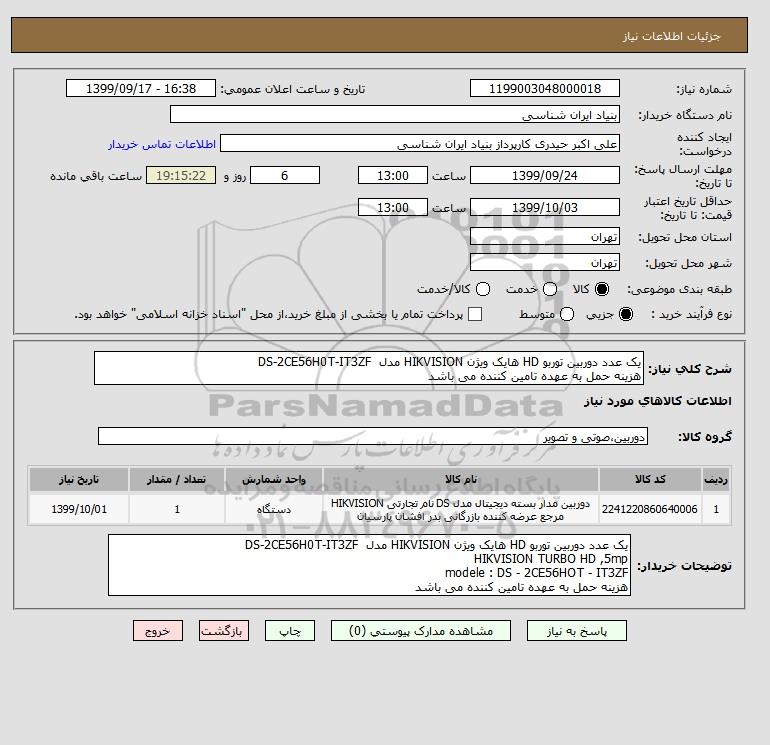
Task: Click the تعداد / مقدار column header
Action: [x=177, y=479]
